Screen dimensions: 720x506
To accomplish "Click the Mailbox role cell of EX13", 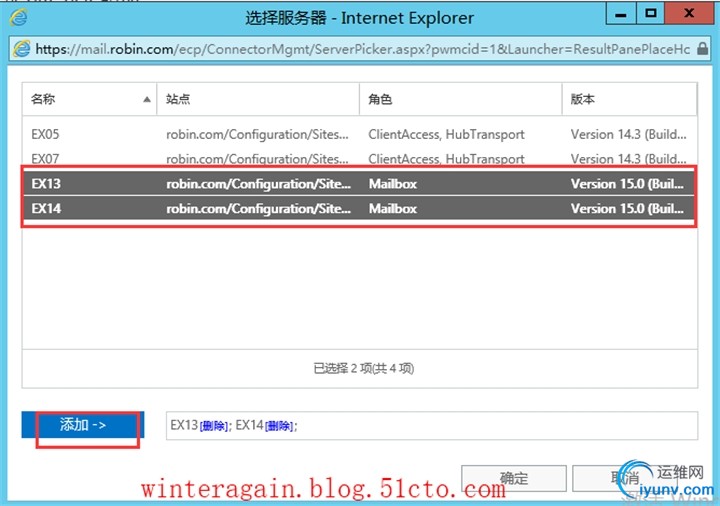I will coord(393,184).
